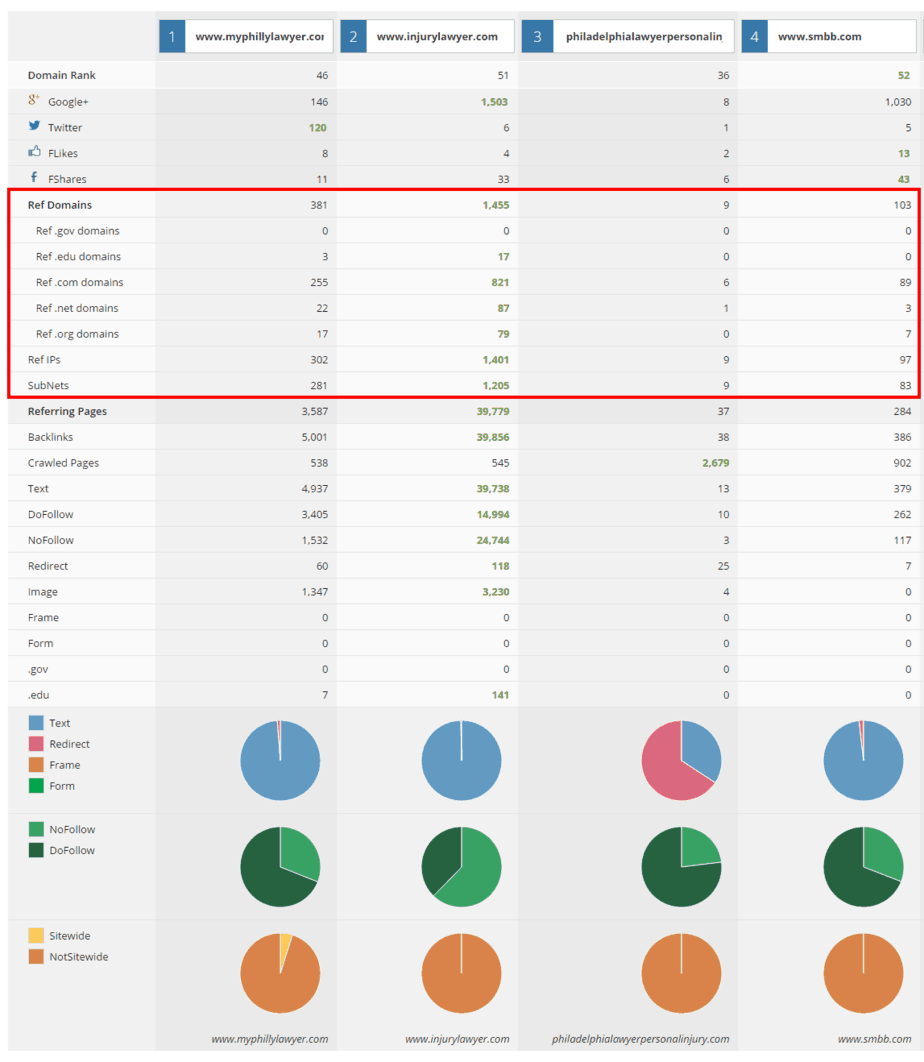Click the Twitter bird icon
Screen dimensions: 924x1062
[x=34, y=126]
